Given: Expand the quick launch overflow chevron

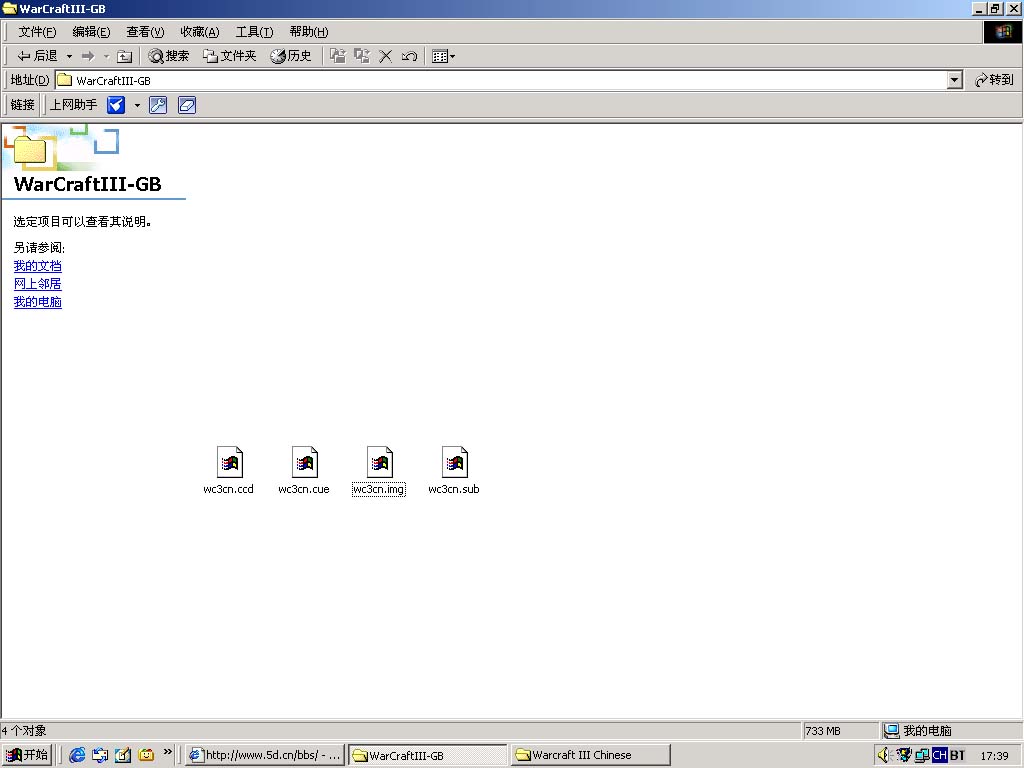Looking at the screenshot, I should tap(168, 752).
